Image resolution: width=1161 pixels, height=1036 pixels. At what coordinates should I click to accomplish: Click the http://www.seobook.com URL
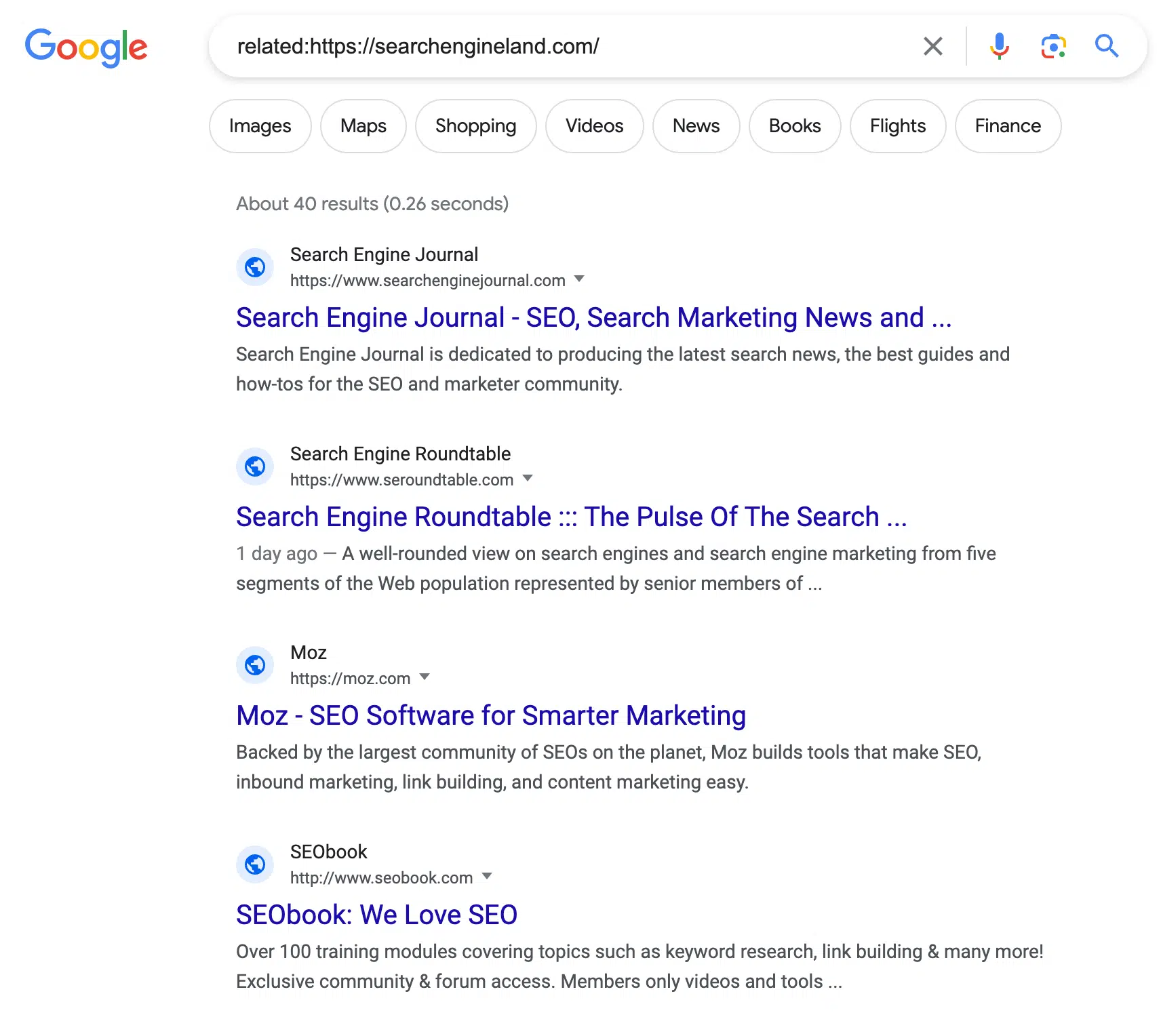pyautogui.click(x=382, y=878)
